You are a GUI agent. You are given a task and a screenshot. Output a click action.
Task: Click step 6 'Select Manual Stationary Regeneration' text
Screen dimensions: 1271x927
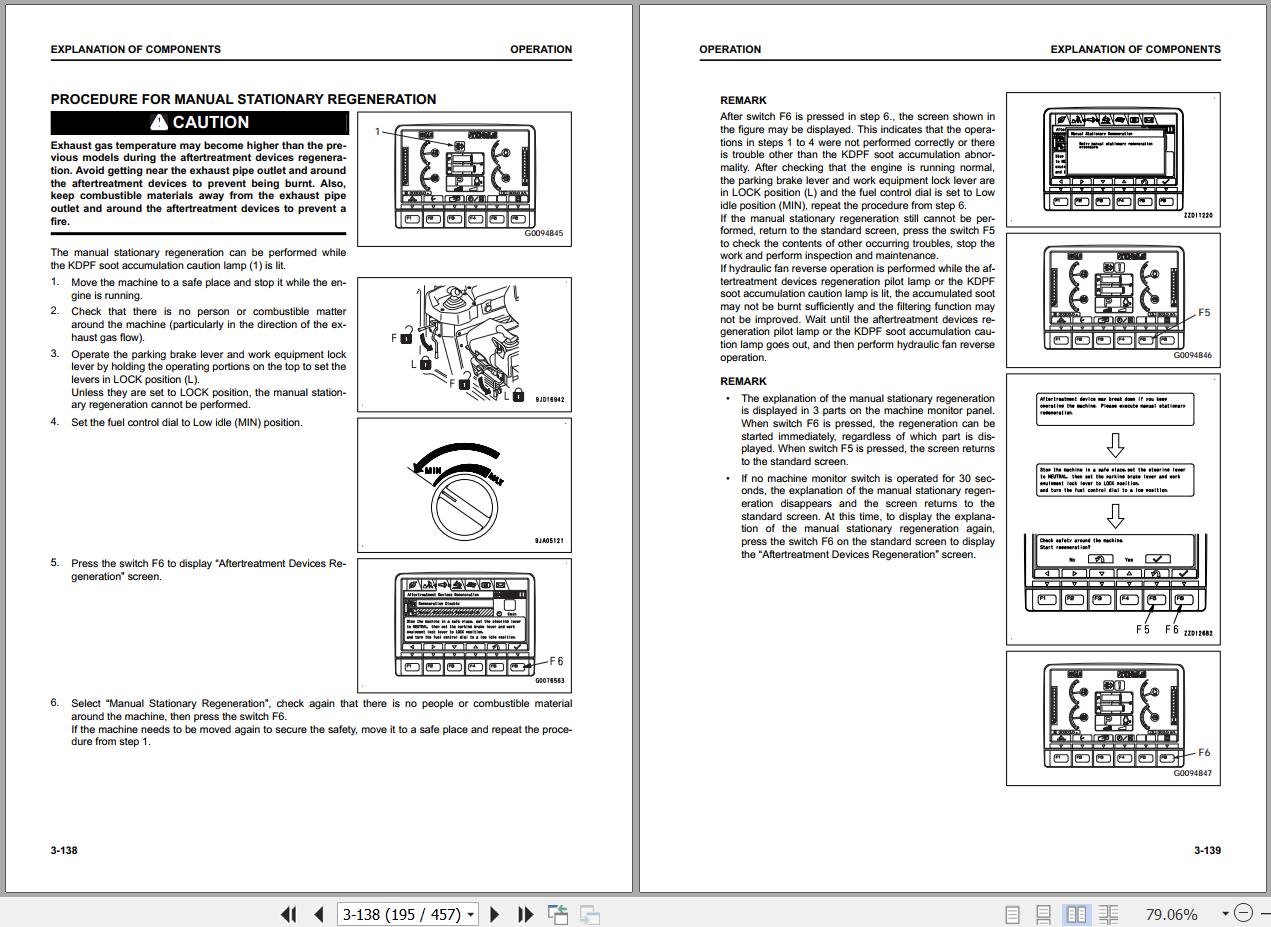pos(321,723)
